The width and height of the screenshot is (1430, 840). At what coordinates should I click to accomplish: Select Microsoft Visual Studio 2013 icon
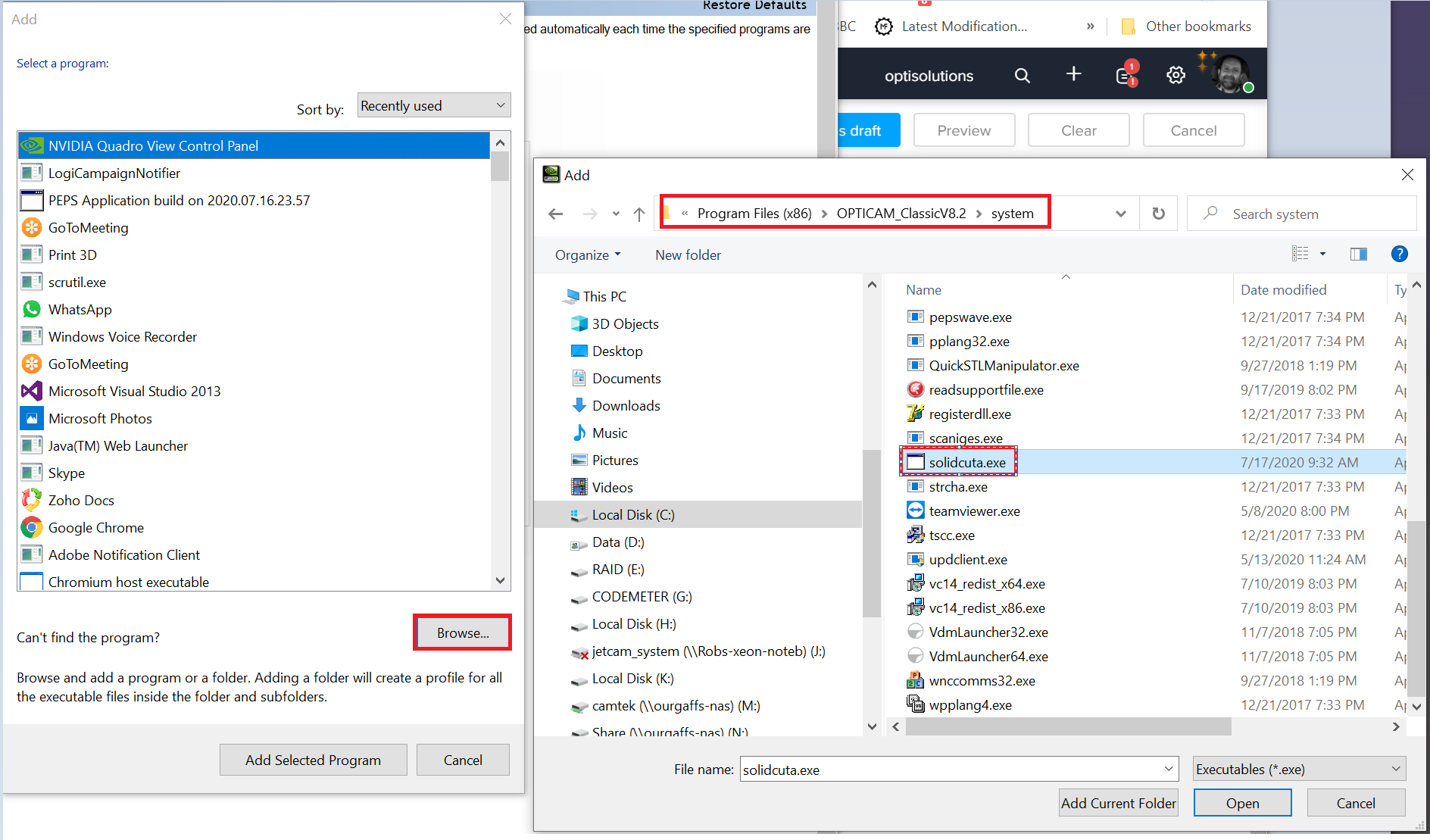32,391
